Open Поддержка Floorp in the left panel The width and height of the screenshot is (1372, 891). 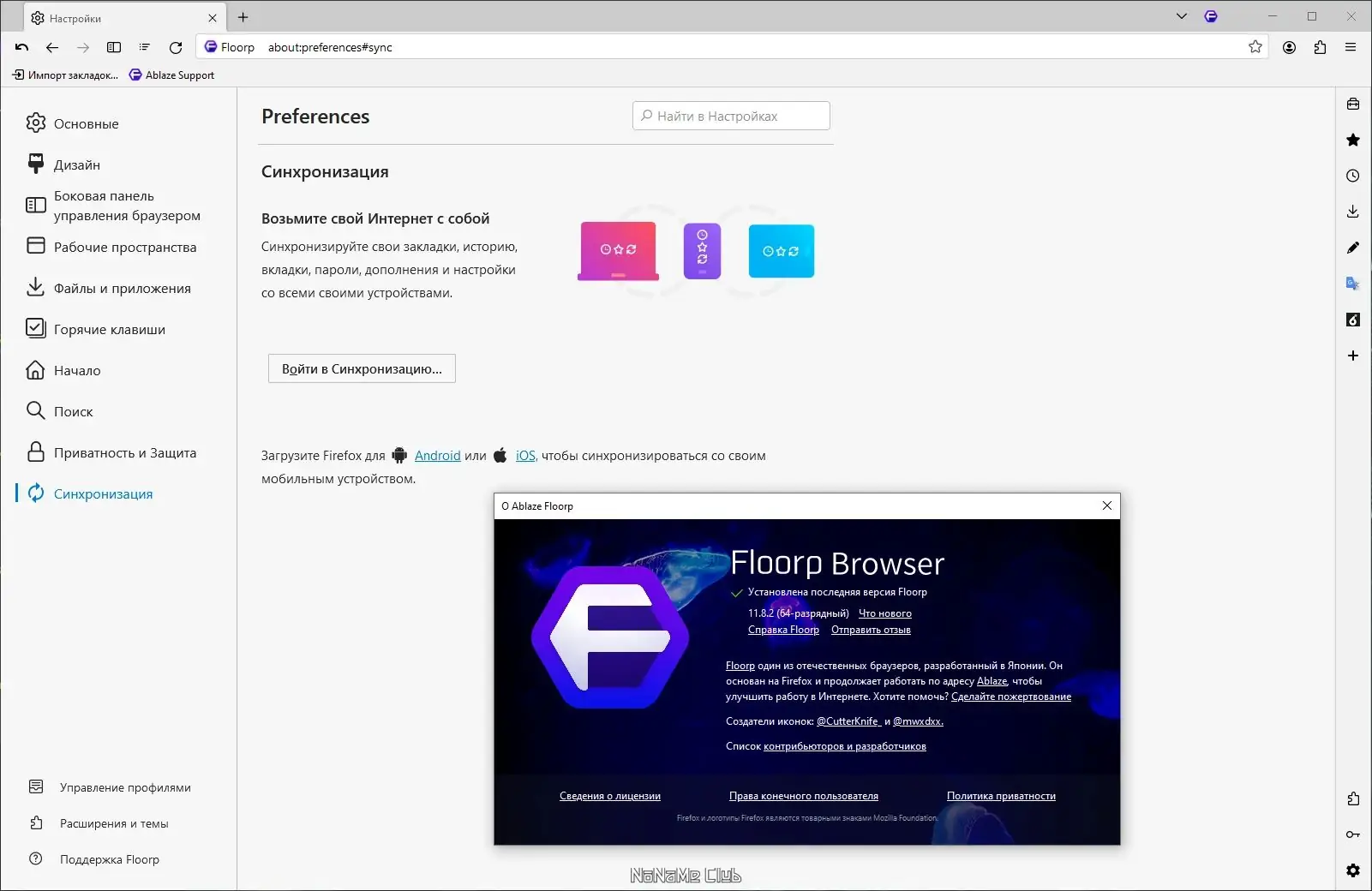(x=94, y=859)
